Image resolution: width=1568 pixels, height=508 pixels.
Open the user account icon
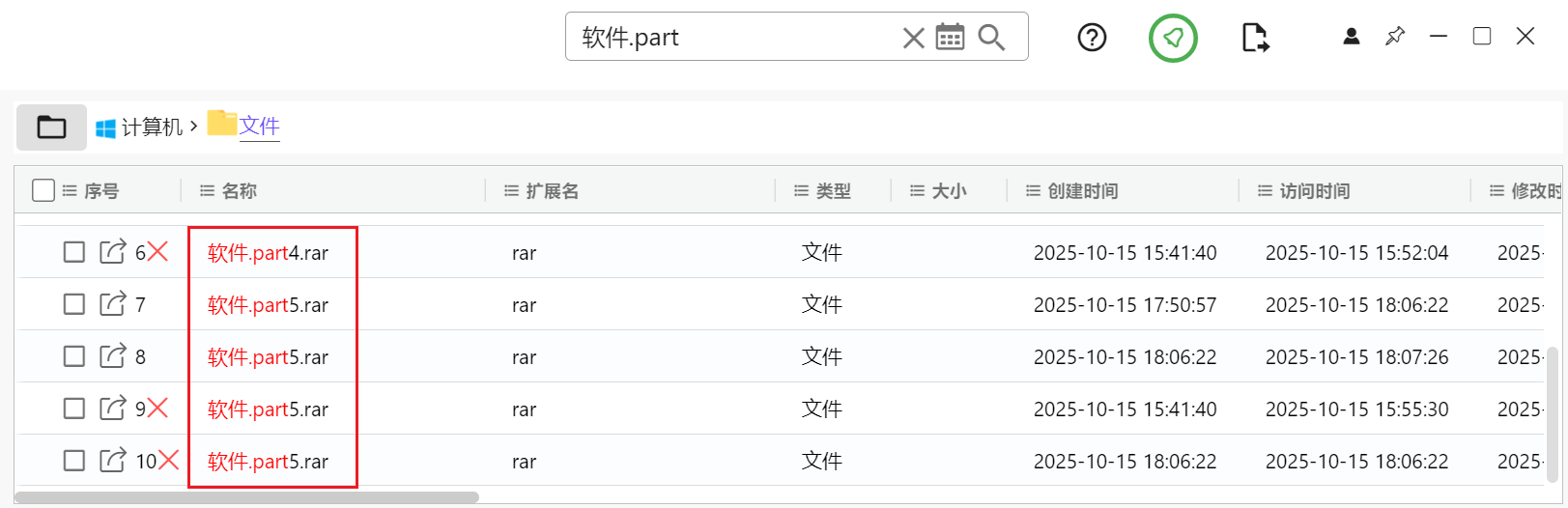pyautogui.click(x=1352, y=37)
